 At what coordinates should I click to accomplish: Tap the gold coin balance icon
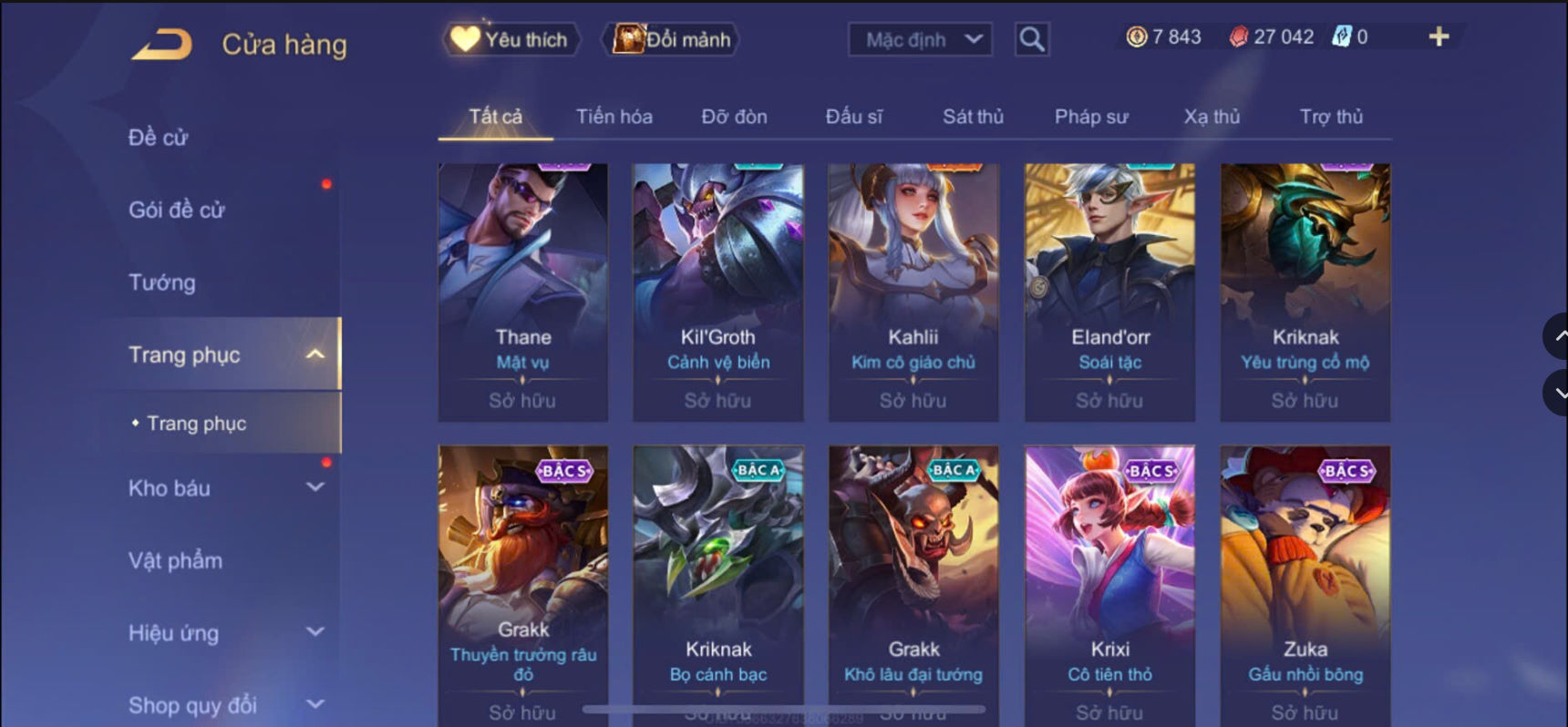tap(1136, 36)
